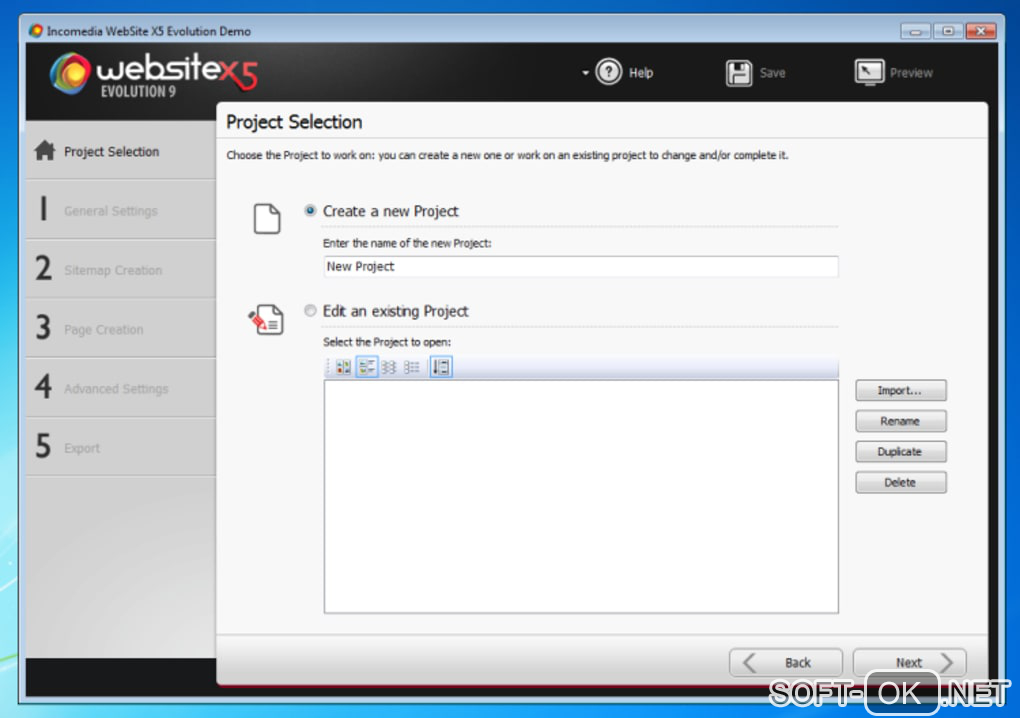Click the Preview monitor icon
Screen dimensions: 1020x718
[869, 72]
